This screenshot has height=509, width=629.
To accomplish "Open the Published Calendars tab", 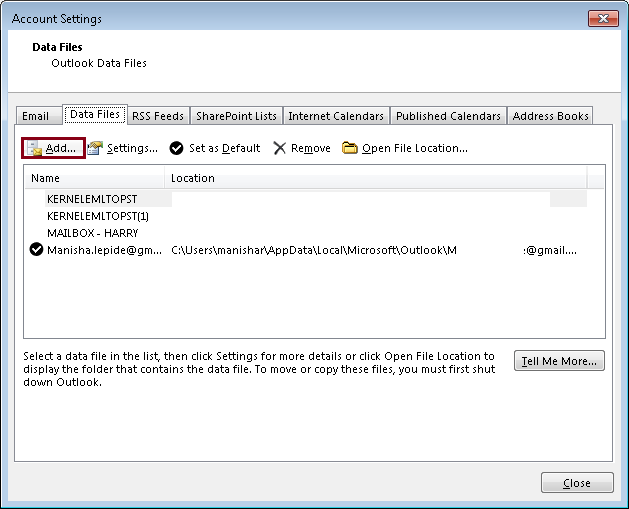I will click(x=448, y=116).
